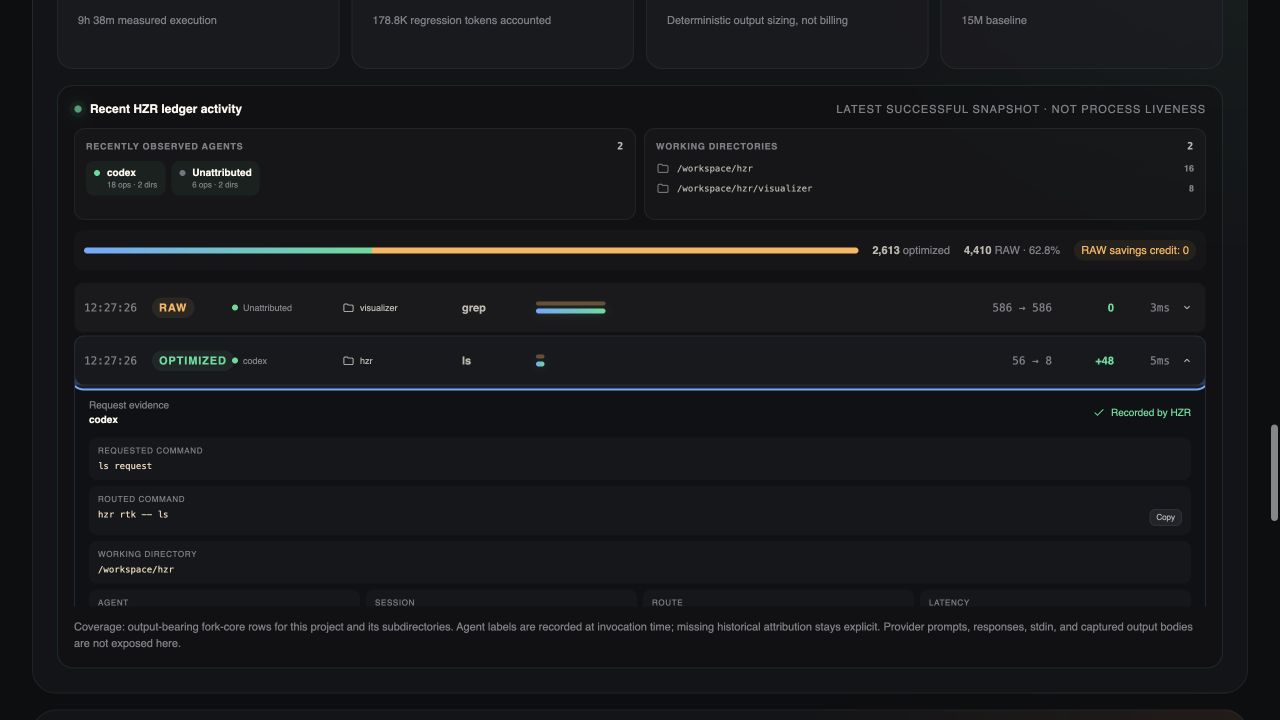Click the checkmark icon next to Recorded by HZR
The image size is (1280, 720).
[x=1099, y=412]
